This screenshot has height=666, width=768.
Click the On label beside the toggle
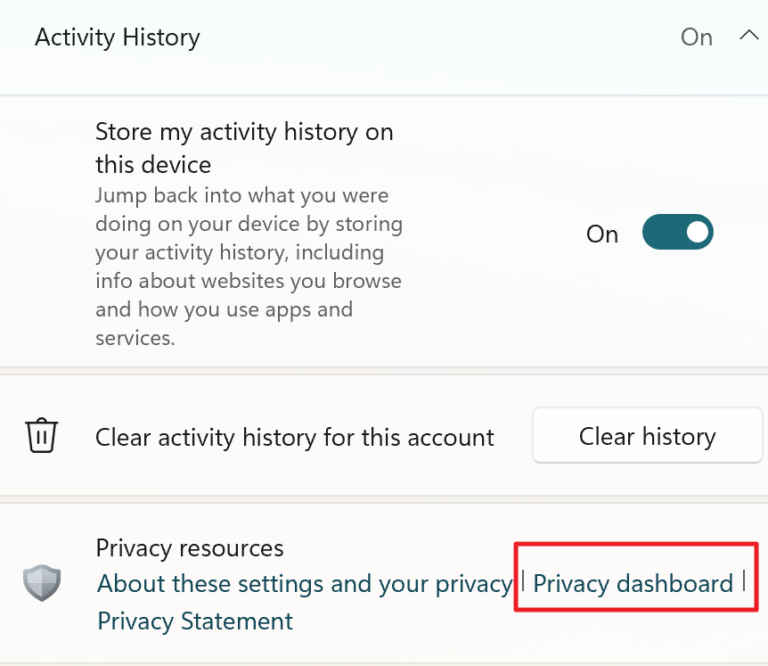602,234
